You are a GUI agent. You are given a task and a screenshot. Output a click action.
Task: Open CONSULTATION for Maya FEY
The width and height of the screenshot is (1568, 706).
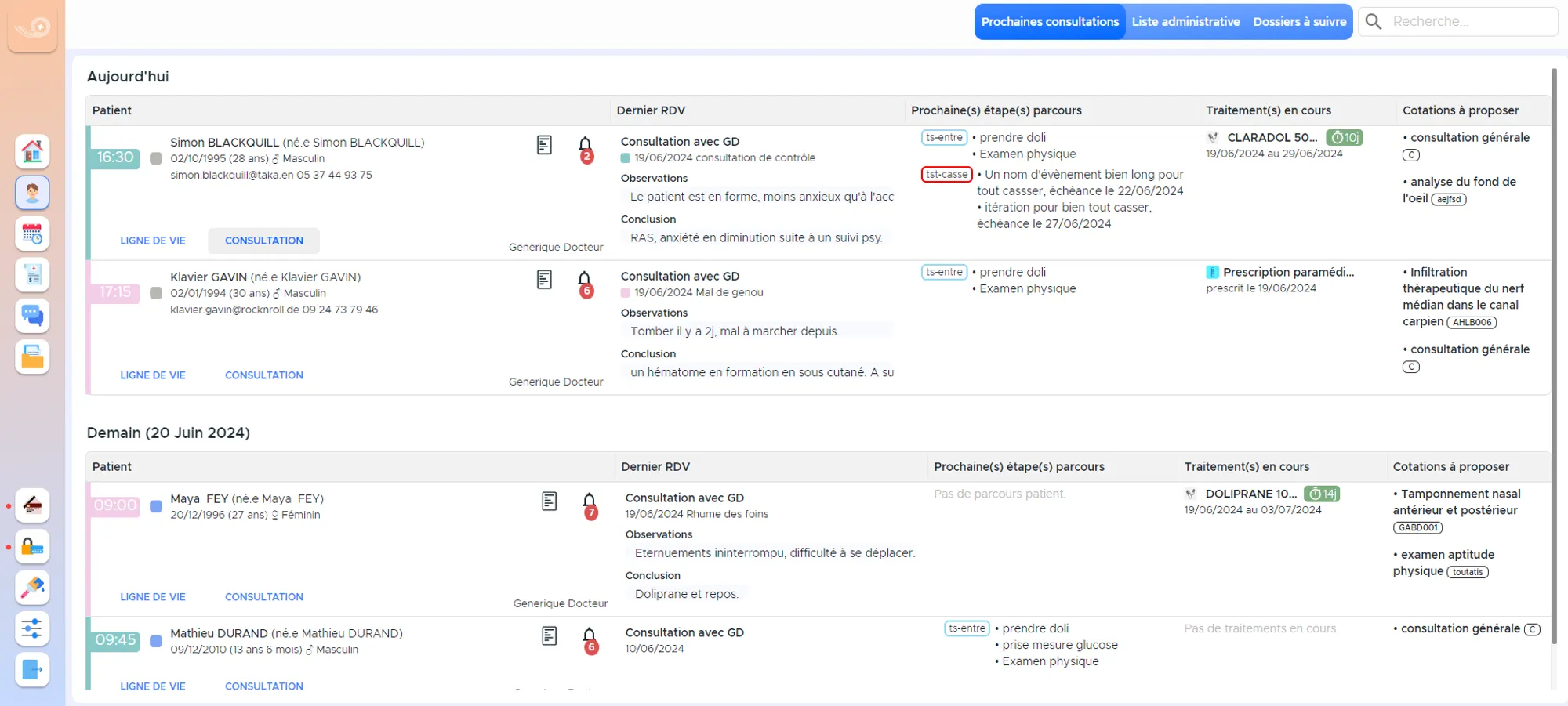[264, 597]
